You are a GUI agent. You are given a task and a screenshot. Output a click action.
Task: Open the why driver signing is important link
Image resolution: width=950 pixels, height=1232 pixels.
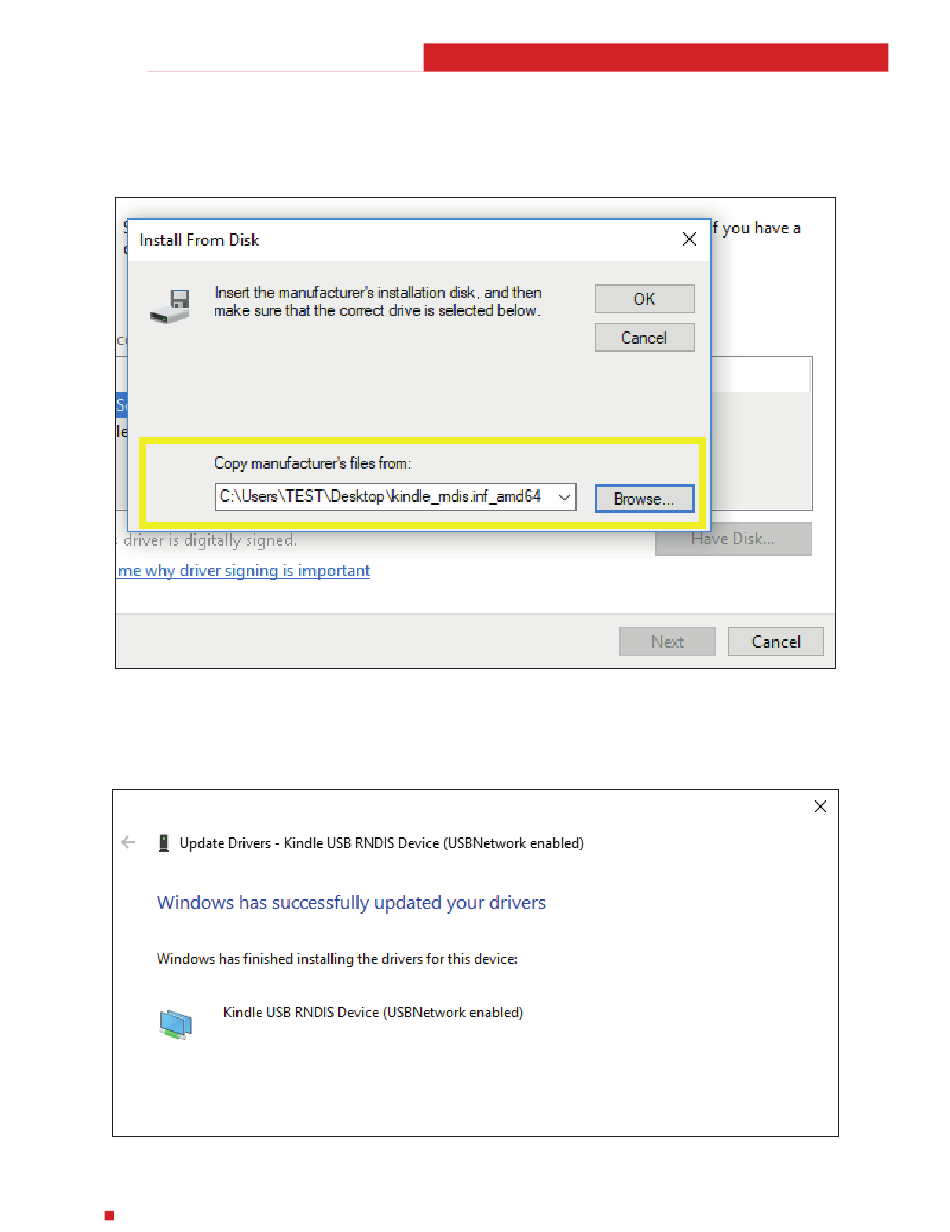point(243,570)
